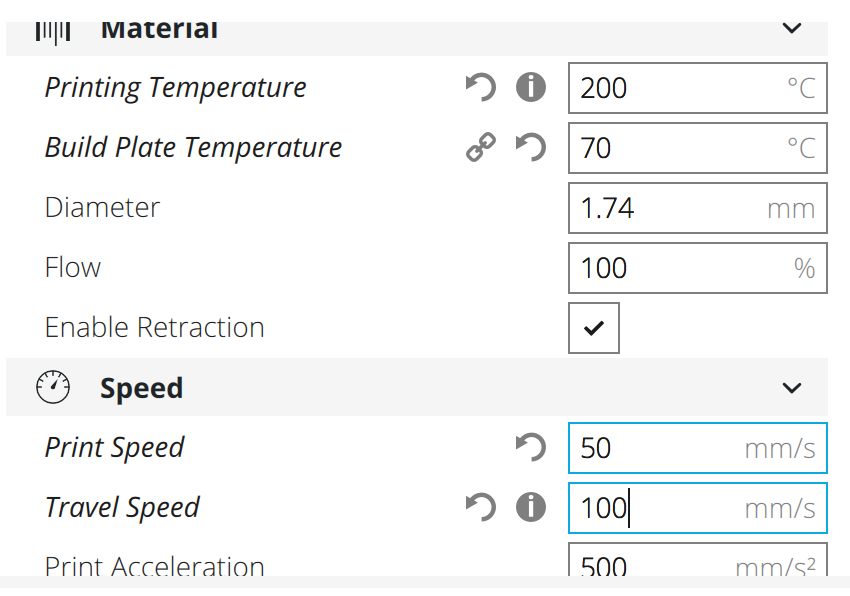The width and height of the screenshot is (850, 596).
Task: Reset Print Speed to default
Action: tap(531, 447)
